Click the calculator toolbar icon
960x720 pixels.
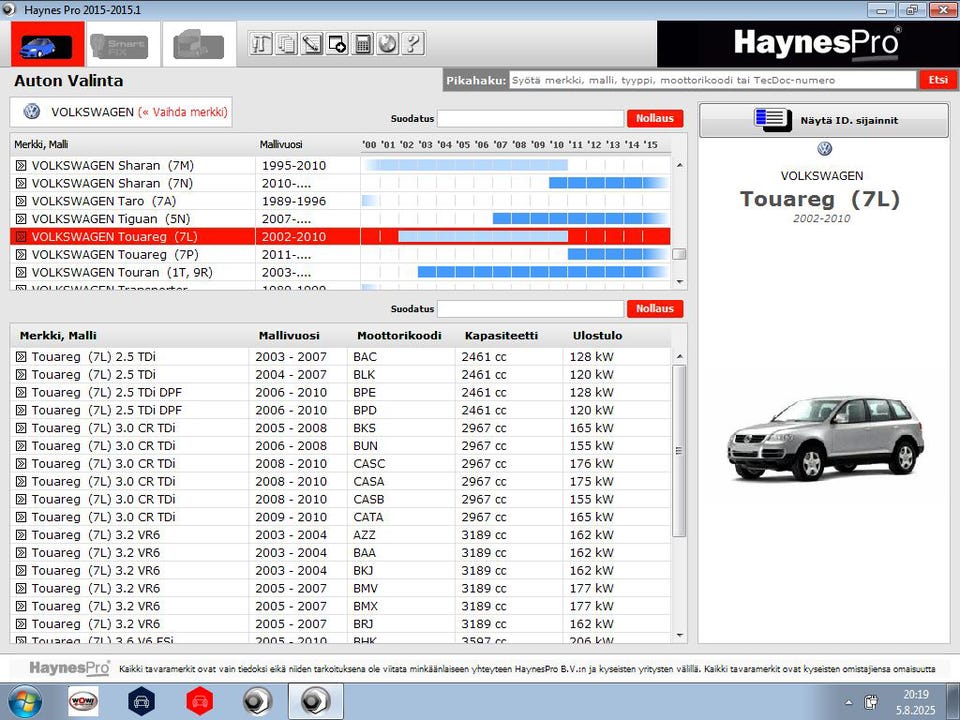(363, 44)
